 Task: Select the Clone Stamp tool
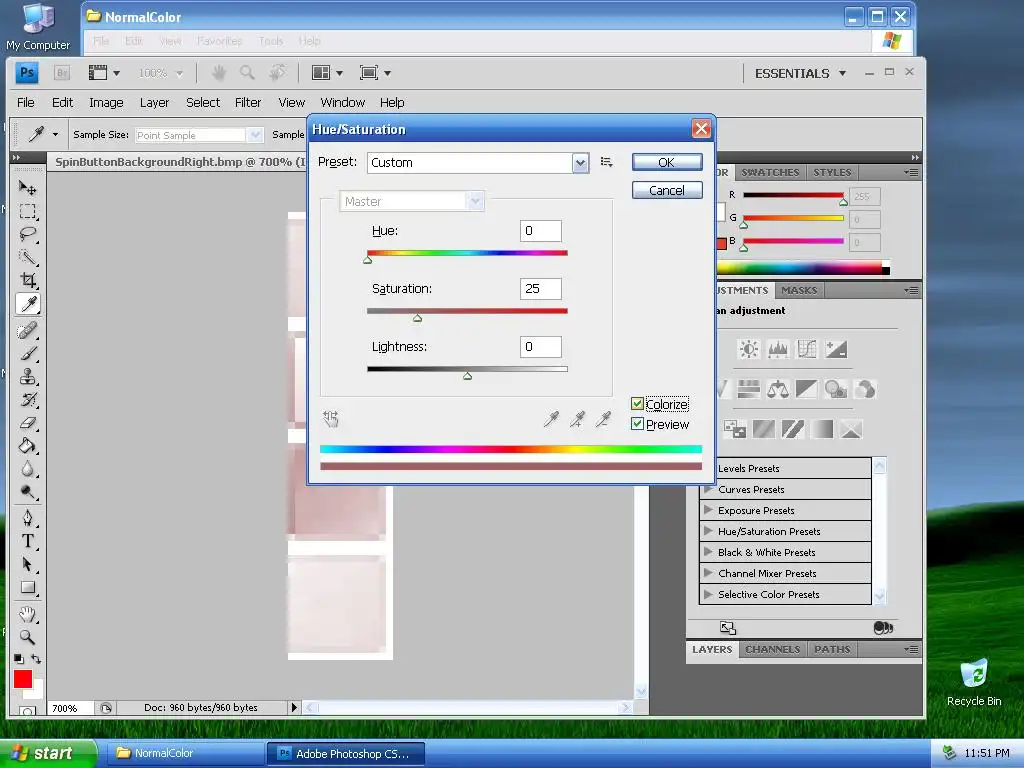(27, 377)
